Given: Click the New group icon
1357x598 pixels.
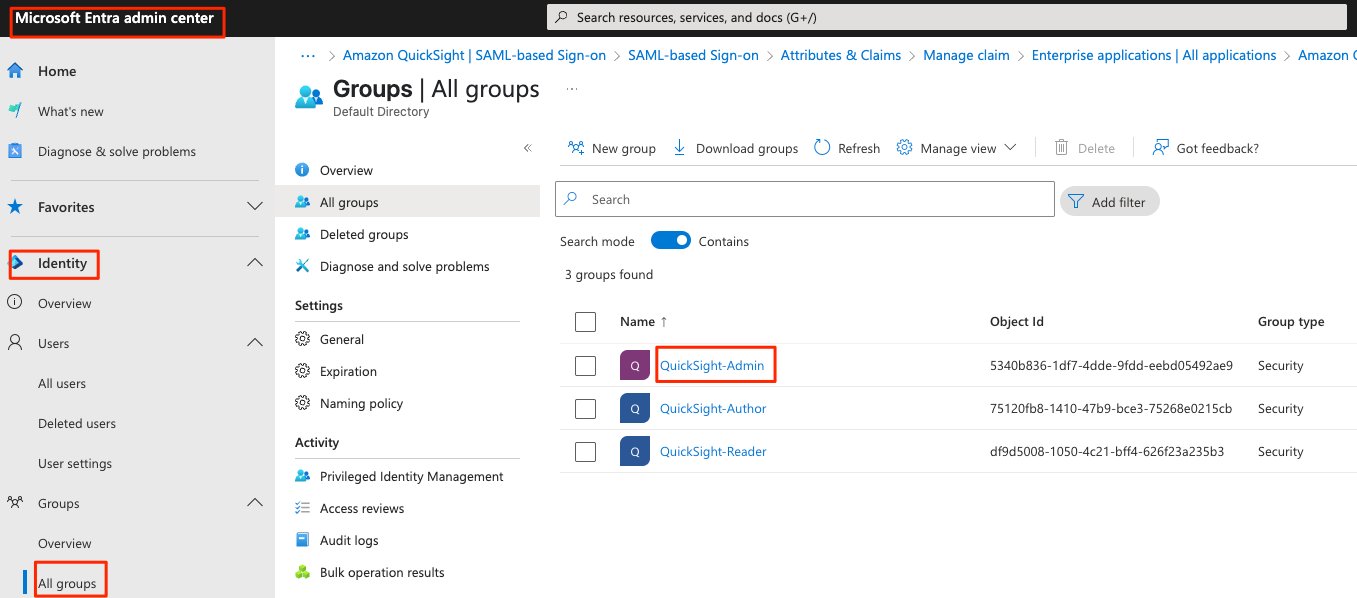Looking at the screenshot, I should (576, 148).
